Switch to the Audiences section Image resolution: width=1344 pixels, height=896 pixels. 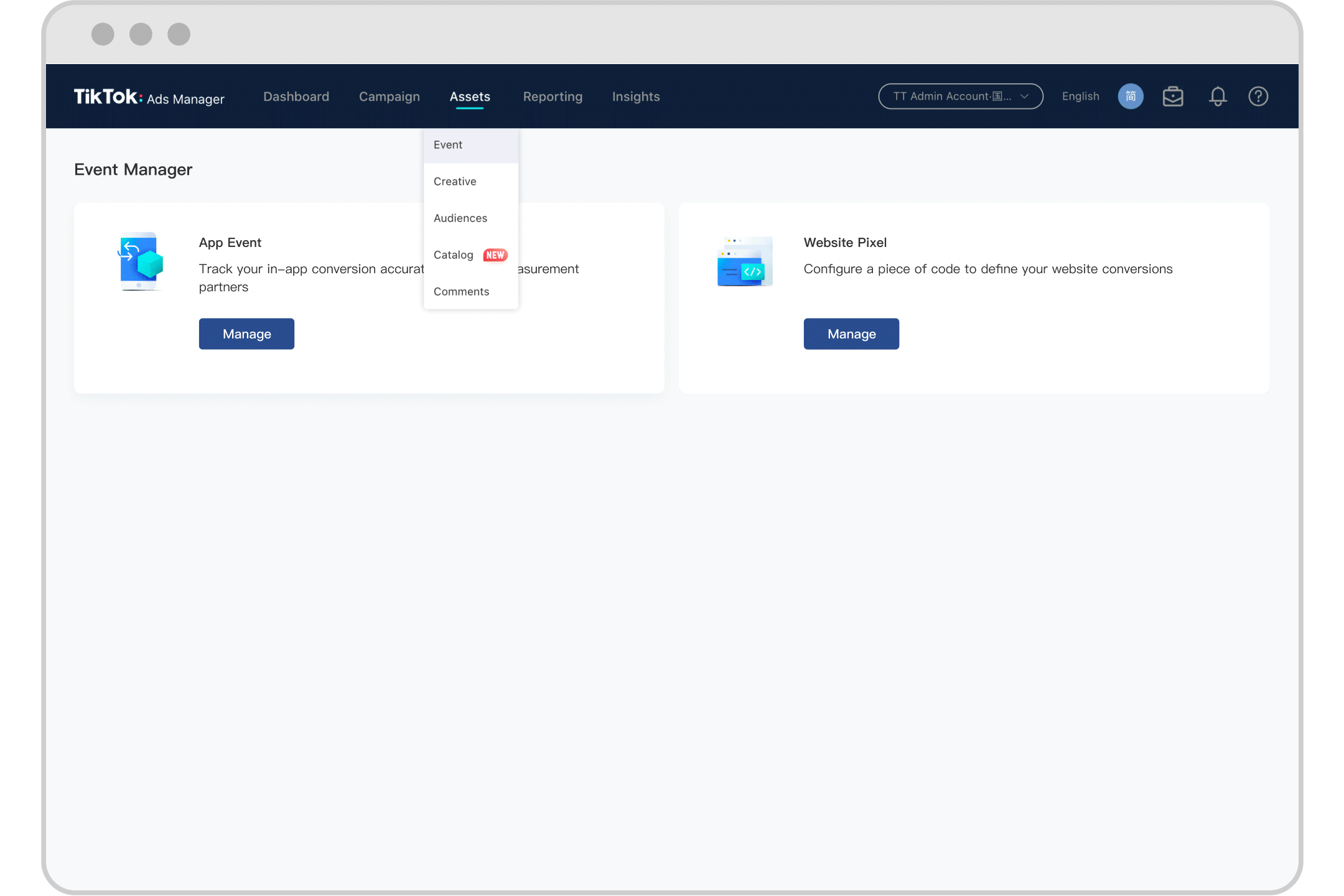point(460,218)
